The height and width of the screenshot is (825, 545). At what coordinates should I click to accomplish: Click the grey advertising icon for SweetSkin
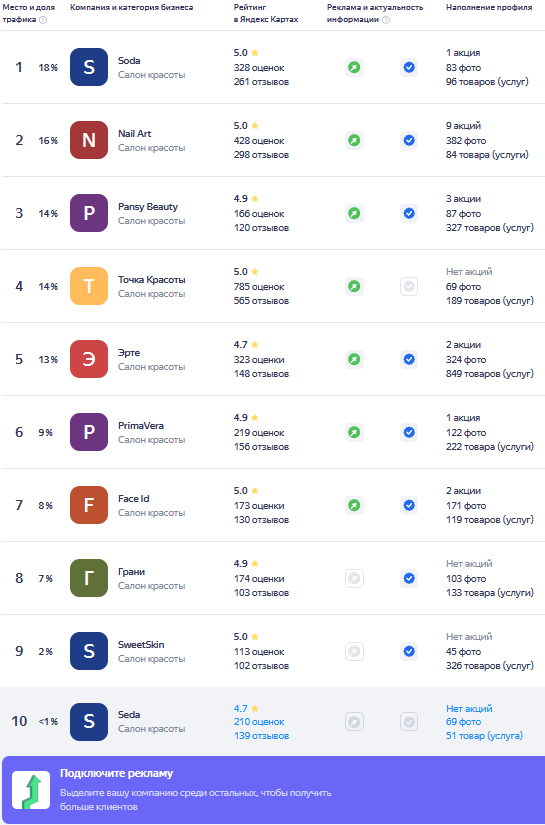(x=355, y=651)
